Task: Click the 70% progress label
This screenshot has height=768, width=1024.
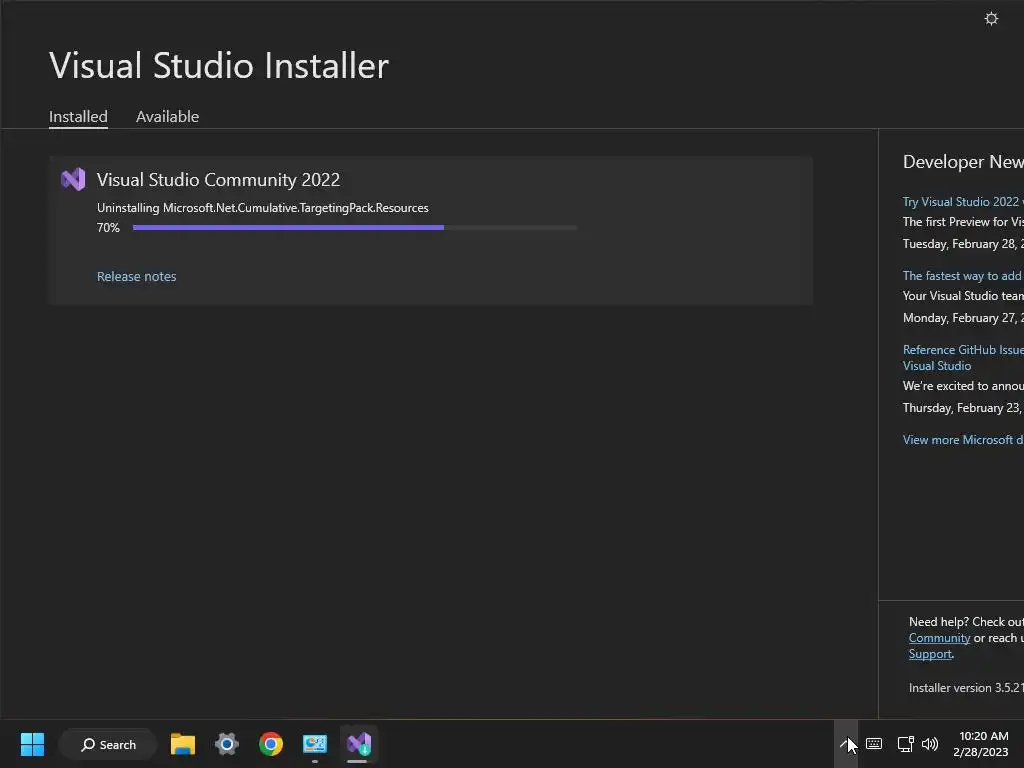Action: [108, 227]
